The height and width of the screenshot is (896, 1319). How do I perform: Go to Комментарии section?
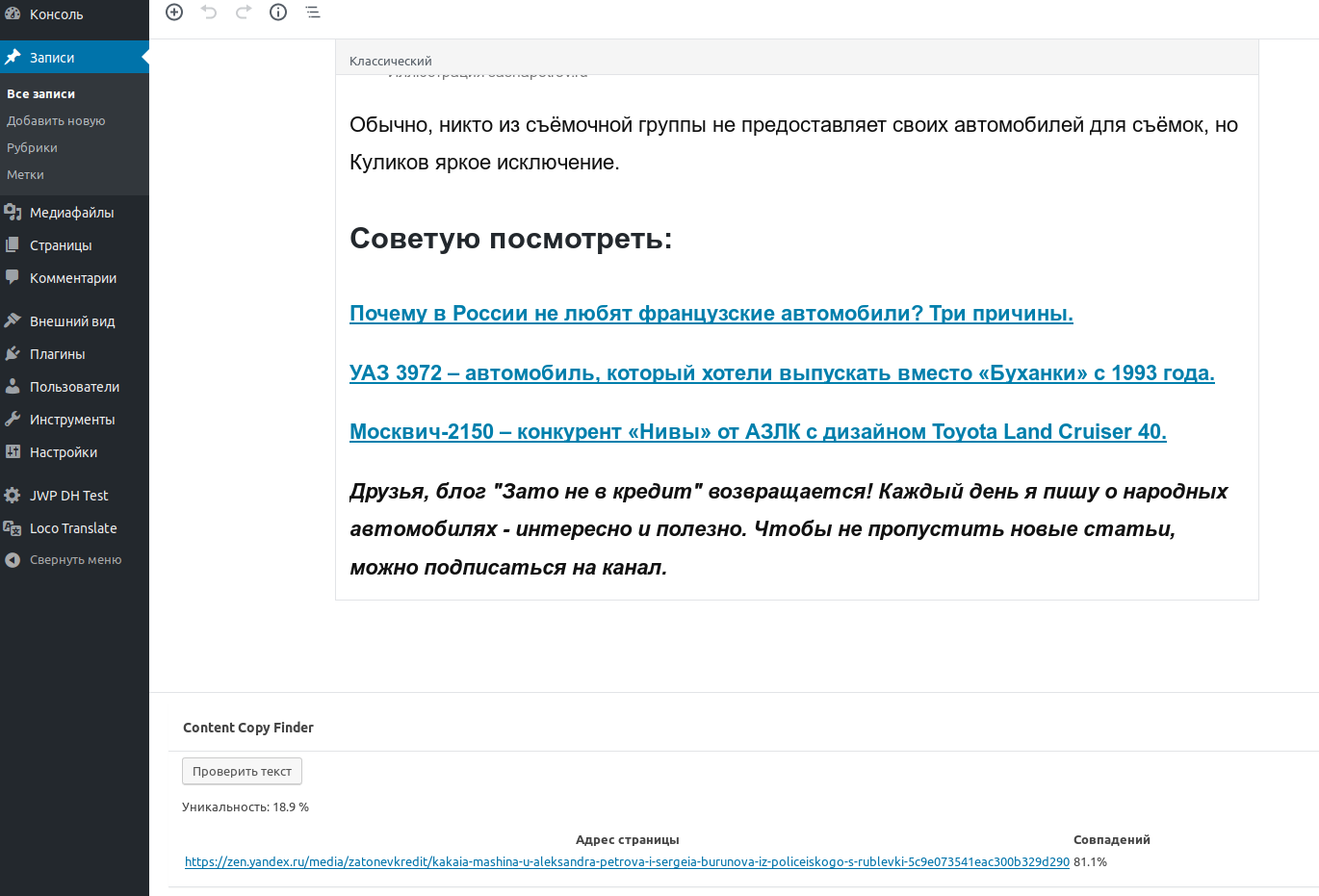point(73,278)
